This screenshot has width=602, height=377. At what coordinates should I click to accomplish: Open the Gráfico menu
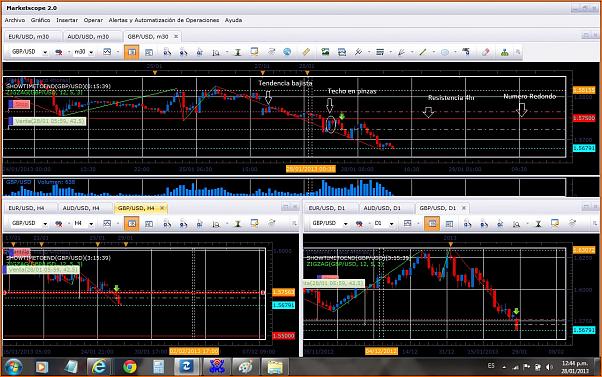click(x=40, y=20)
